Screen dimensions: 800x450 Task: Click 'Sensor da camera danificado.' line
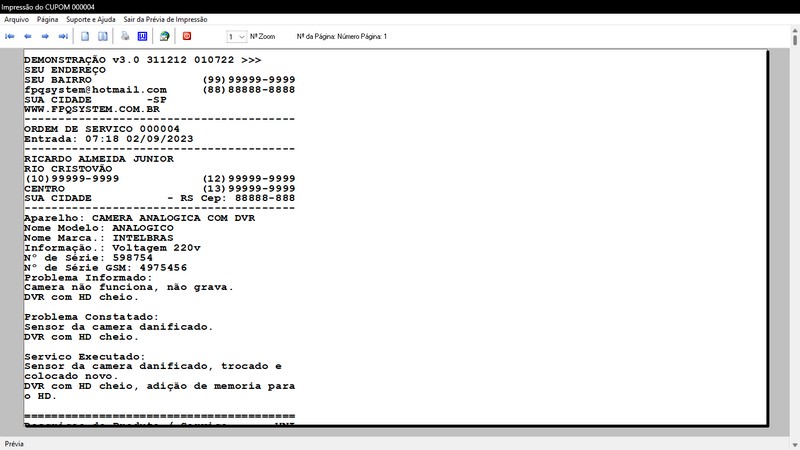pos(118,327)
